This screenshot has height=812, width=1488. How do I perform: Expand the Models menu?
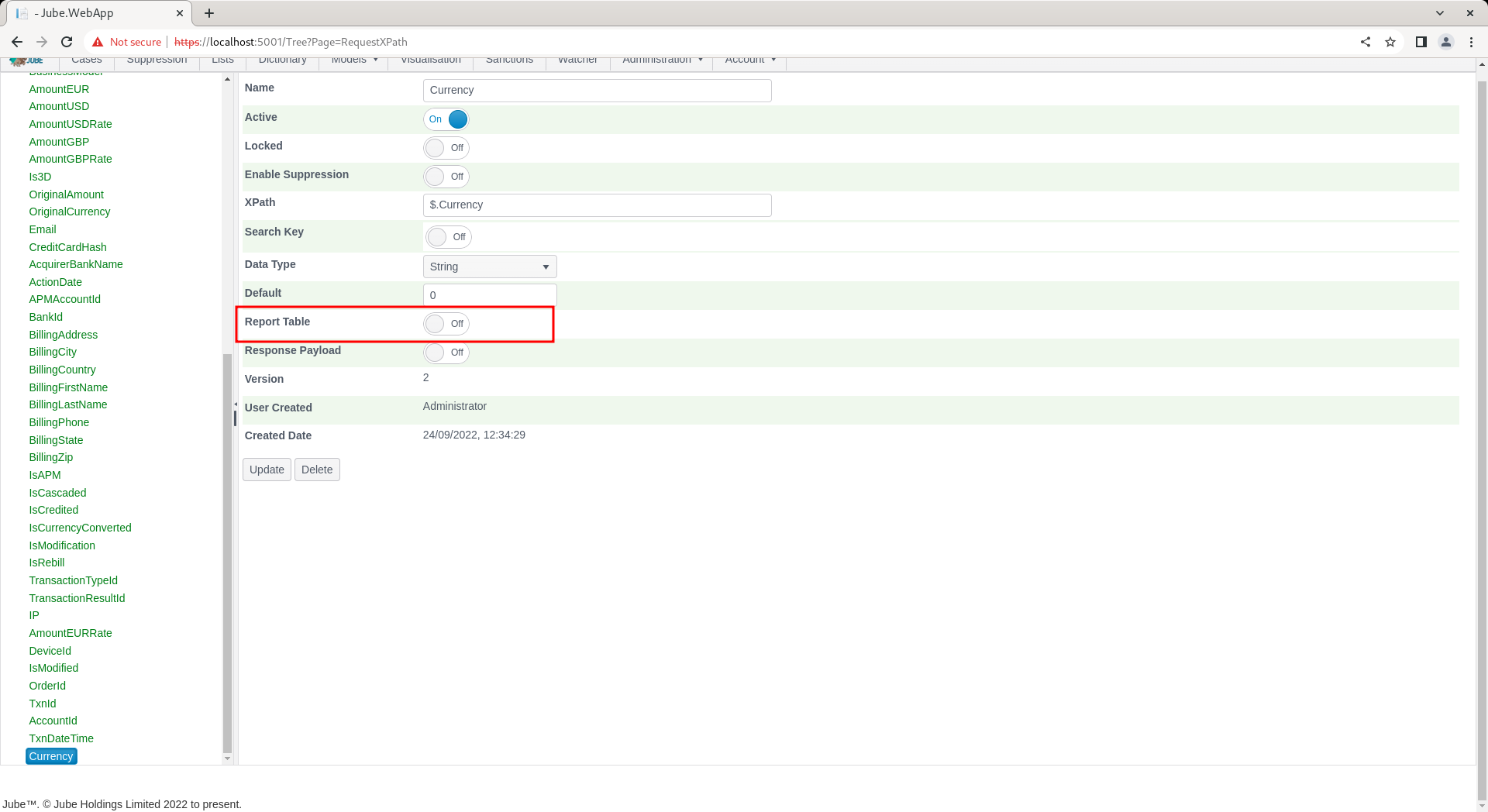pos(355,60)
